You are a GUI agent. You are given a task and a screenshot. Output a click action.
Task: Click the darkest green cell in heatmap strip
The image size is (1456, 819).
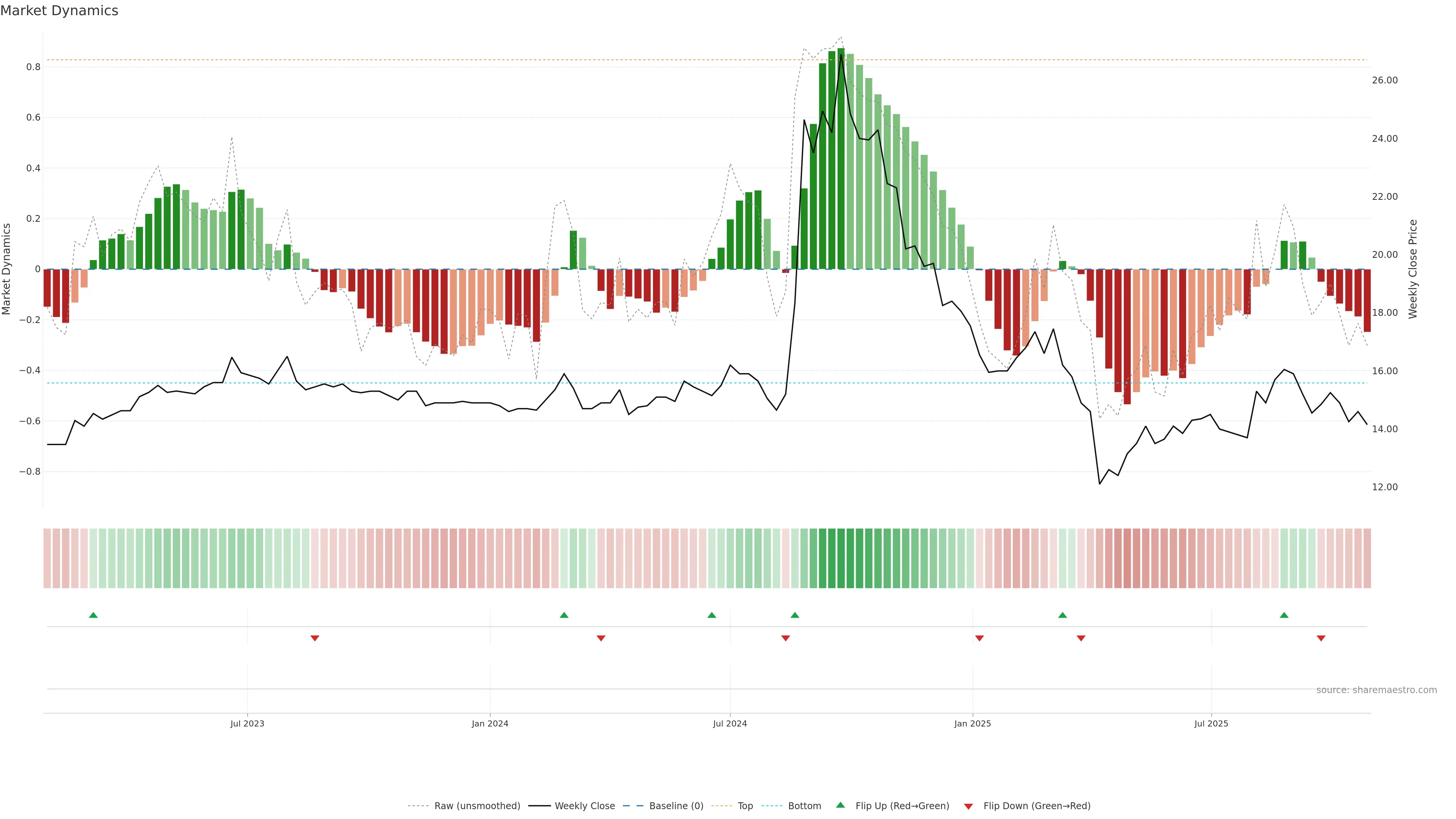(x=841, y=559)
